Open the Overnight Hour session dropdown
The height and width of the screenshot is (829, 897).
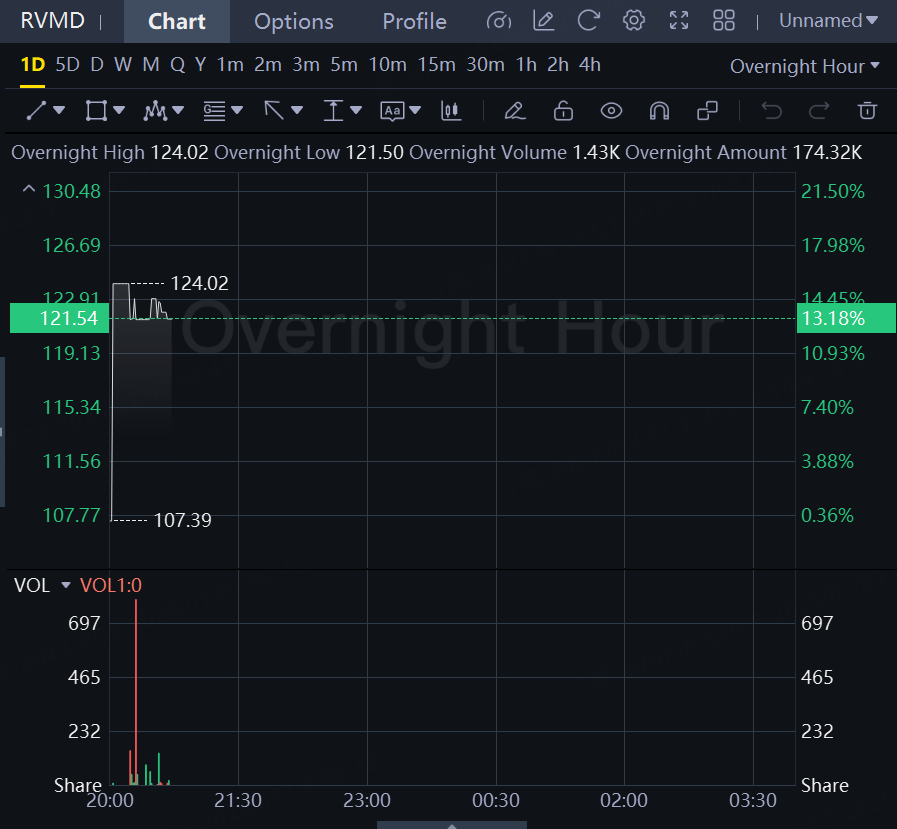804,66
